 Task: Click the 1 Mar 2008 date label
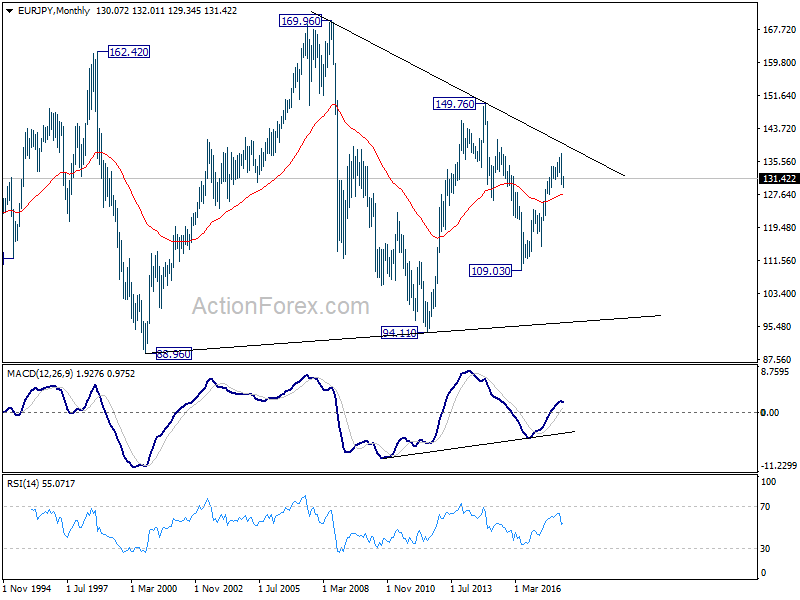(x=345, y=588)
